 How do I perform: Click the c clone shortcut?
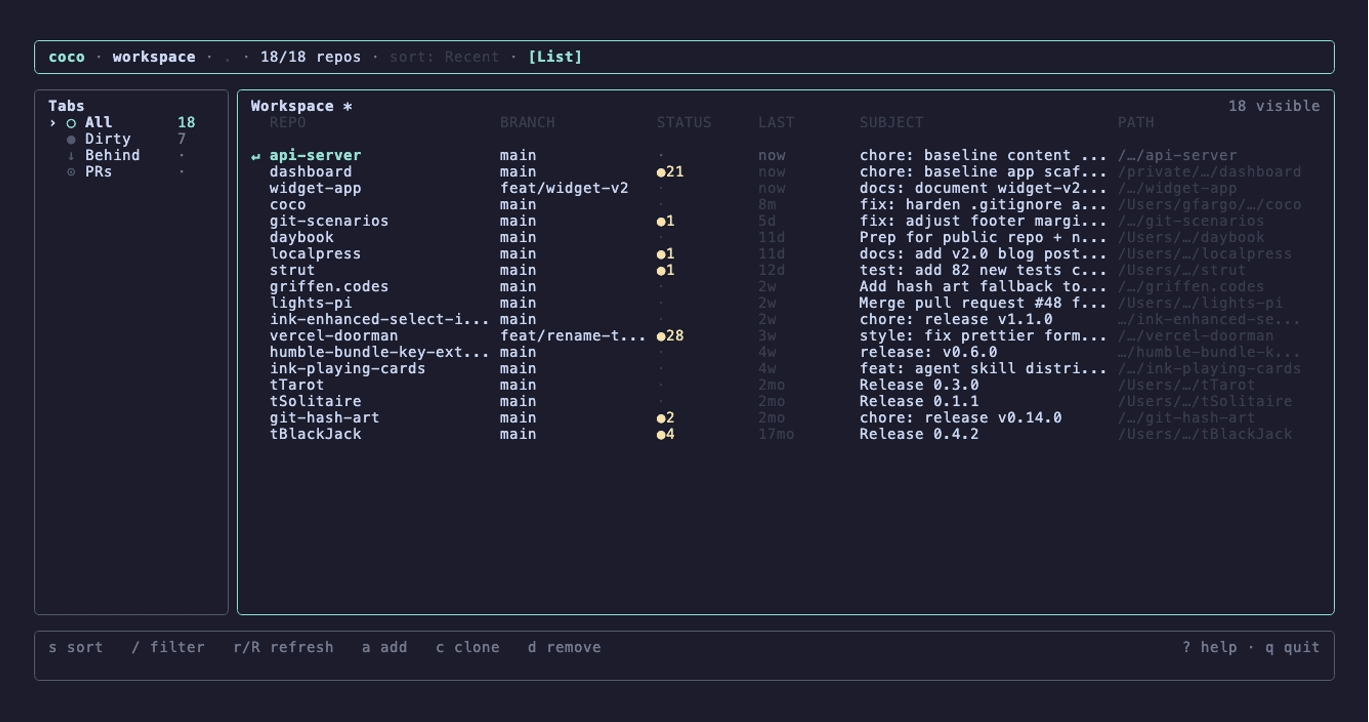tap(467, 647)
